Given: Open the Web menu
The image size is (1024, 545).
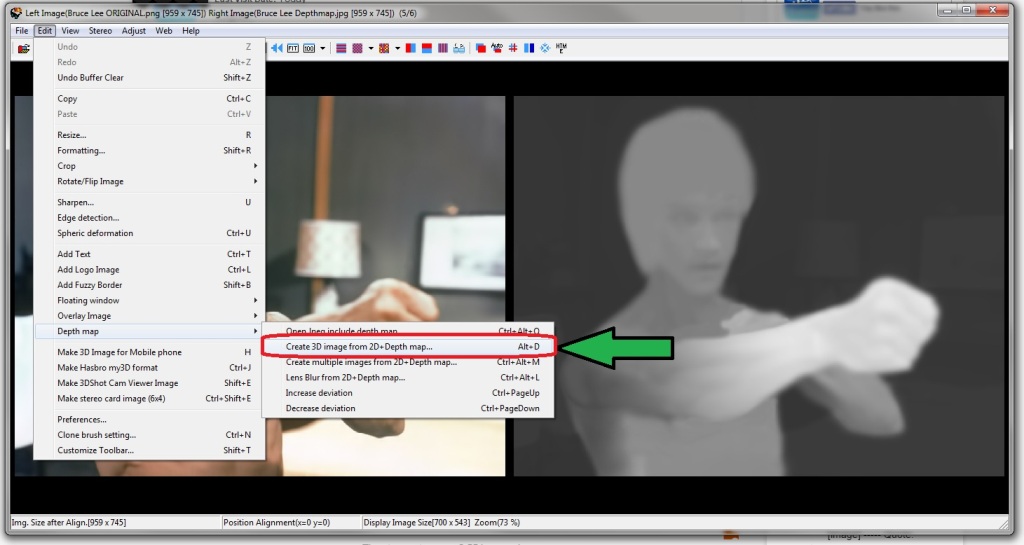Looking at the screenshot, I should (164, 31).
